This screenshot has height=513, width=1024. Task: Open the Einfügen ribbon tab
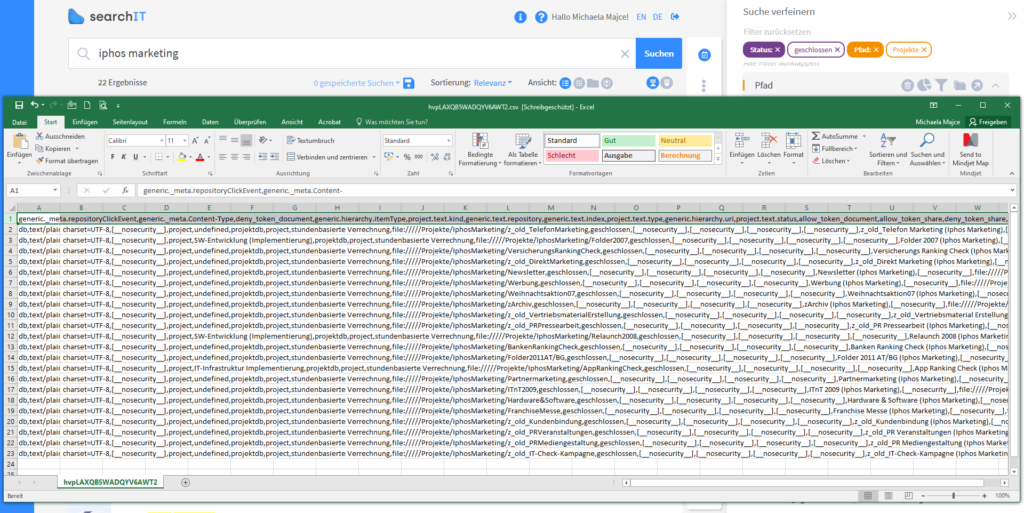pyautogui.click(x=85, y=122)
